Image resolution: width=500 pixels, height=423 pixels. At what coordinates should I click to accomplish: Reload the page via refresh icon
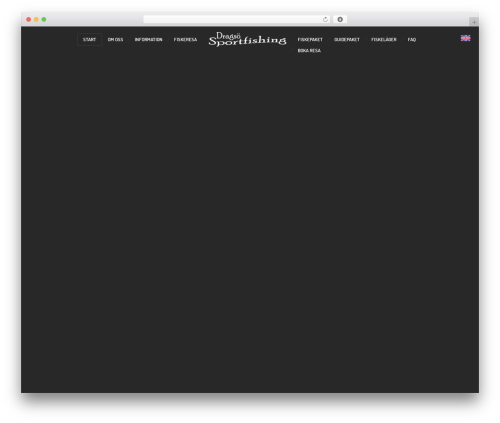325,19
